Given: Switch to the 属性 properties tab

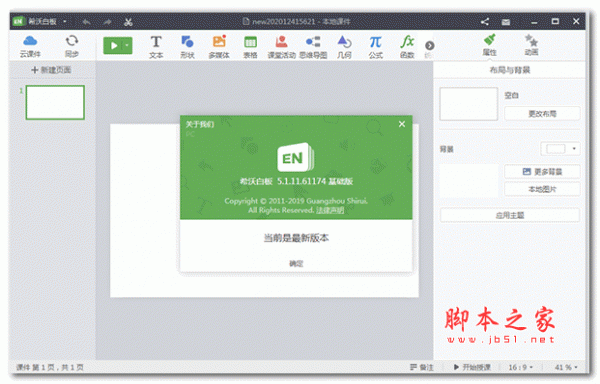Looking at the screenshot, I should [489, 45].
